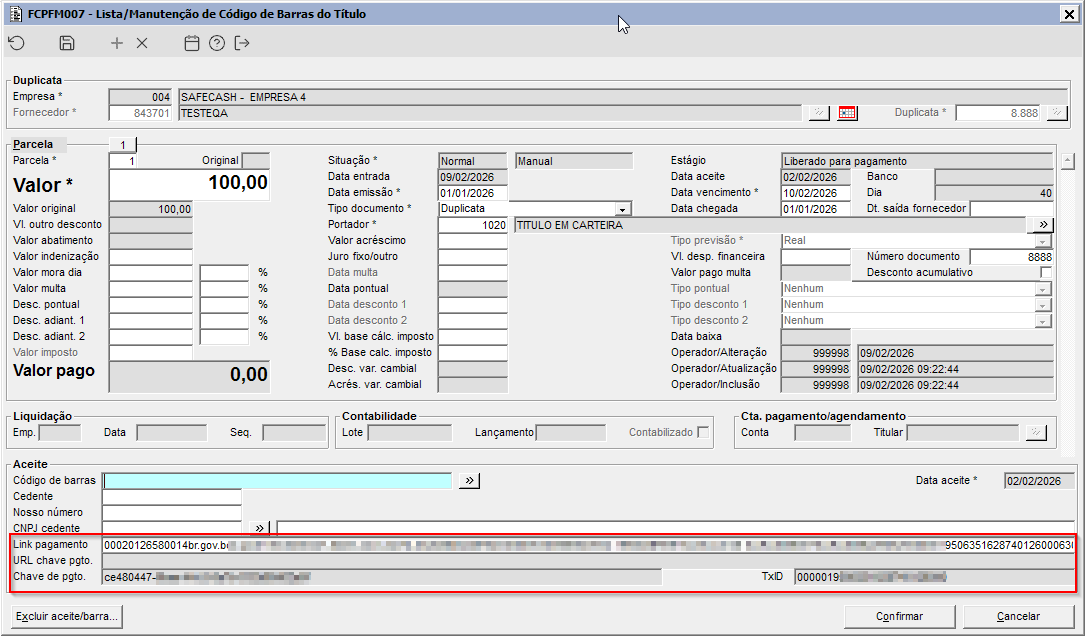This screenshot has height=636, width=1085.
Task: Click the Vl. desp. financeira field
Action: point(816,257)
